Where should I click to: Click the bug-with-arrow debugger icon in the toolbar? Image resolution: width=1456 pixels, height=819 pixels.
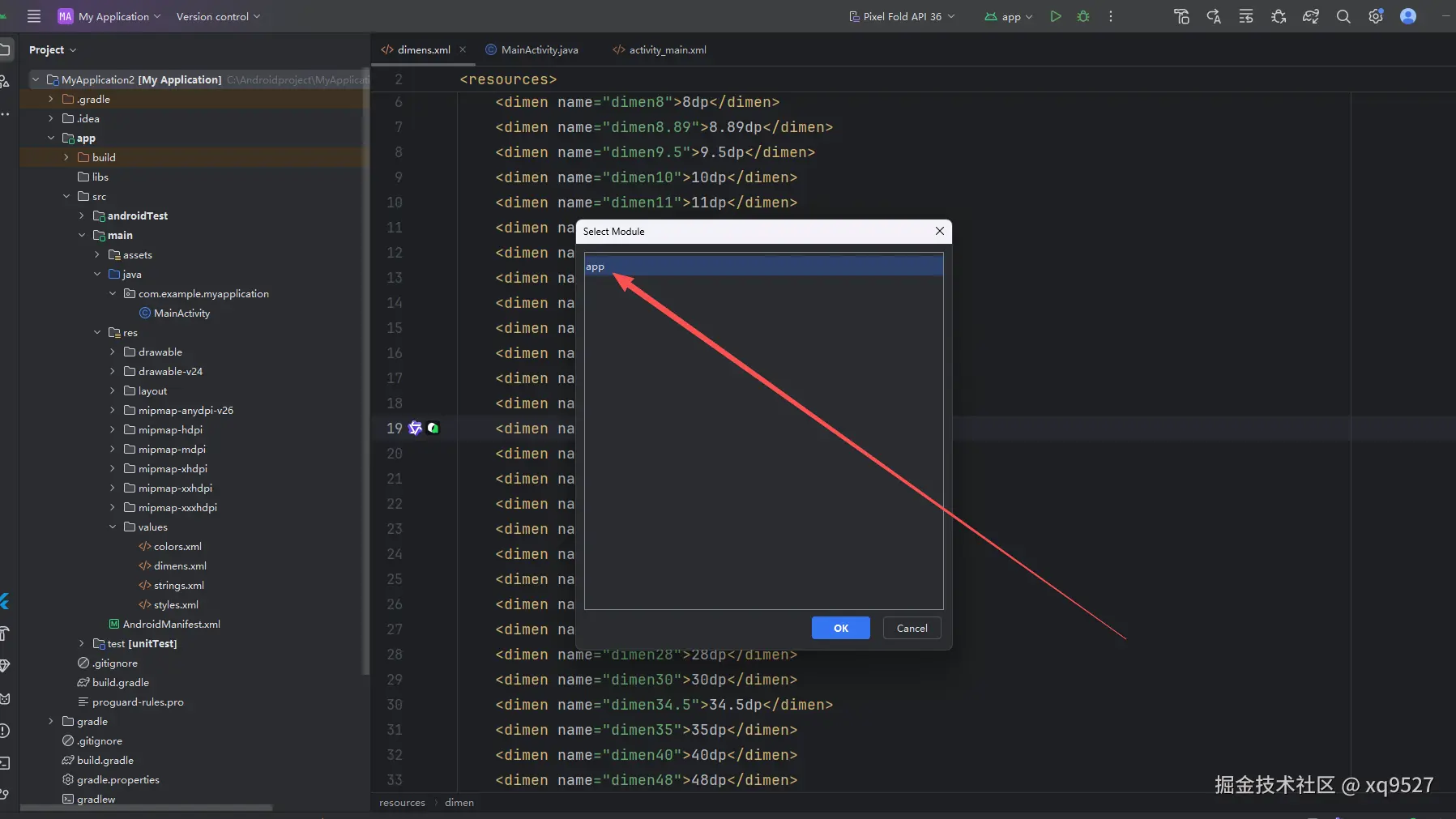1279,16
